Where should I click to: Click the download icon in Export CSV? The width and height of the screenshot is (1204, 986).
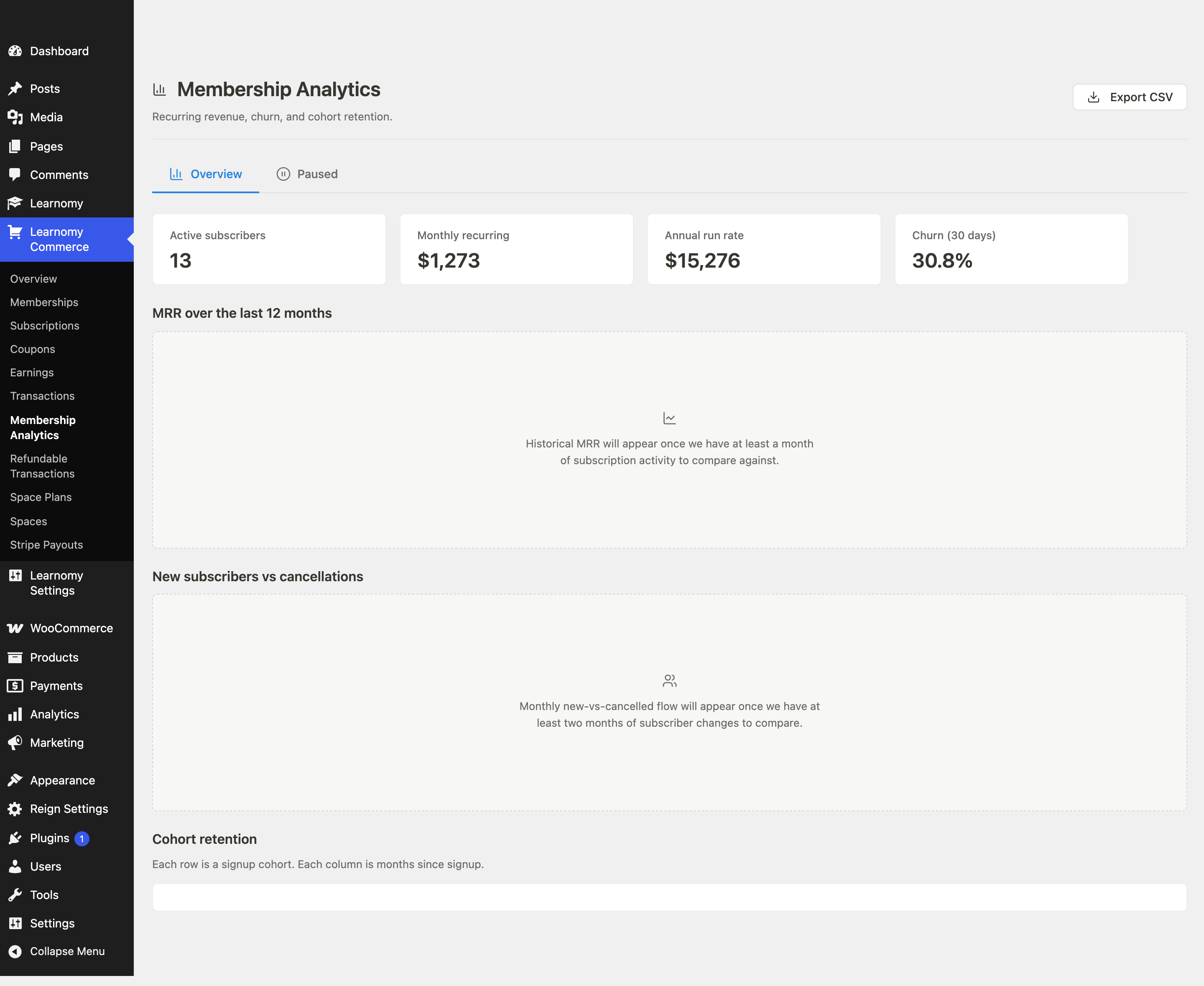pos(1093,97)
